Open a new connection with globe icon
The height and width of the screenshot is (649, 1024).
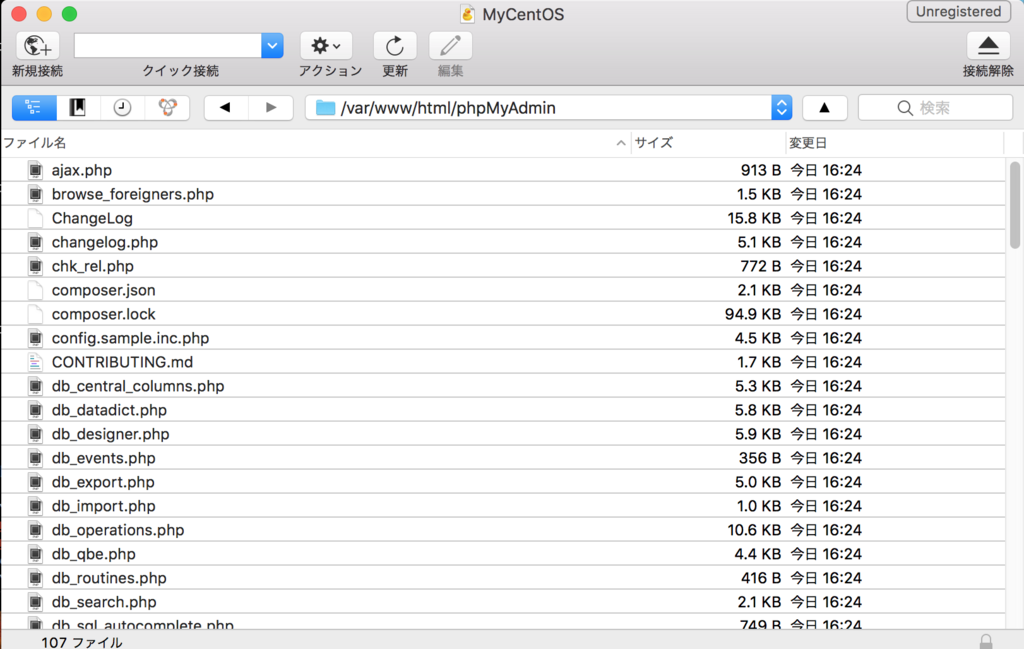pos(37,46)
